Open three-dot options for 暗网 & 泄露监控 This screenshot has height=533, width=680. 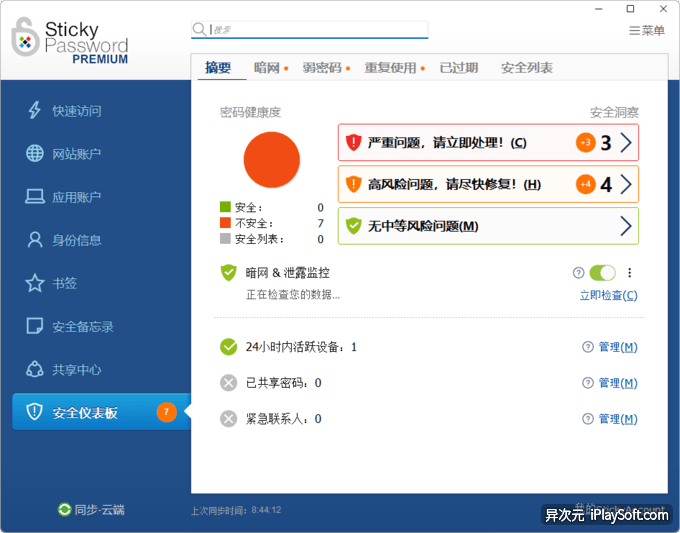coord(629,272)
